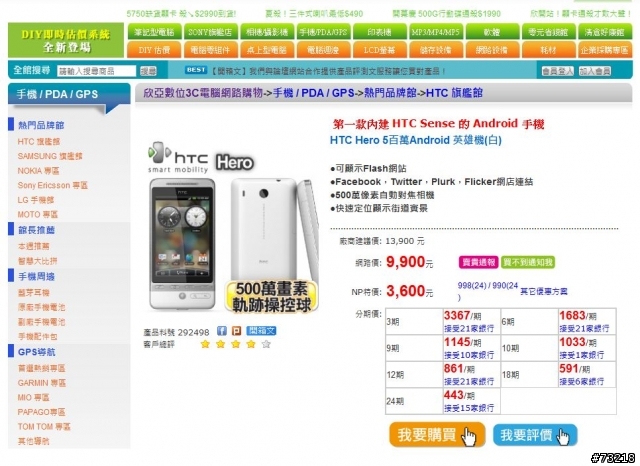Image resolution: width=640 pixels, height=466 pixels.
Task: Click the 會員登入 login button
Action: [558, 71]
